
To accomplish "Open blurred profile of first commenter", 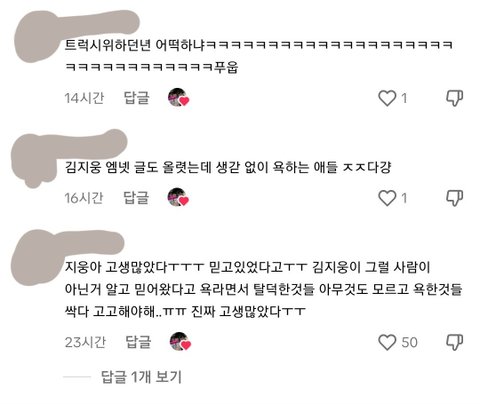I will (x=76, y=33).
